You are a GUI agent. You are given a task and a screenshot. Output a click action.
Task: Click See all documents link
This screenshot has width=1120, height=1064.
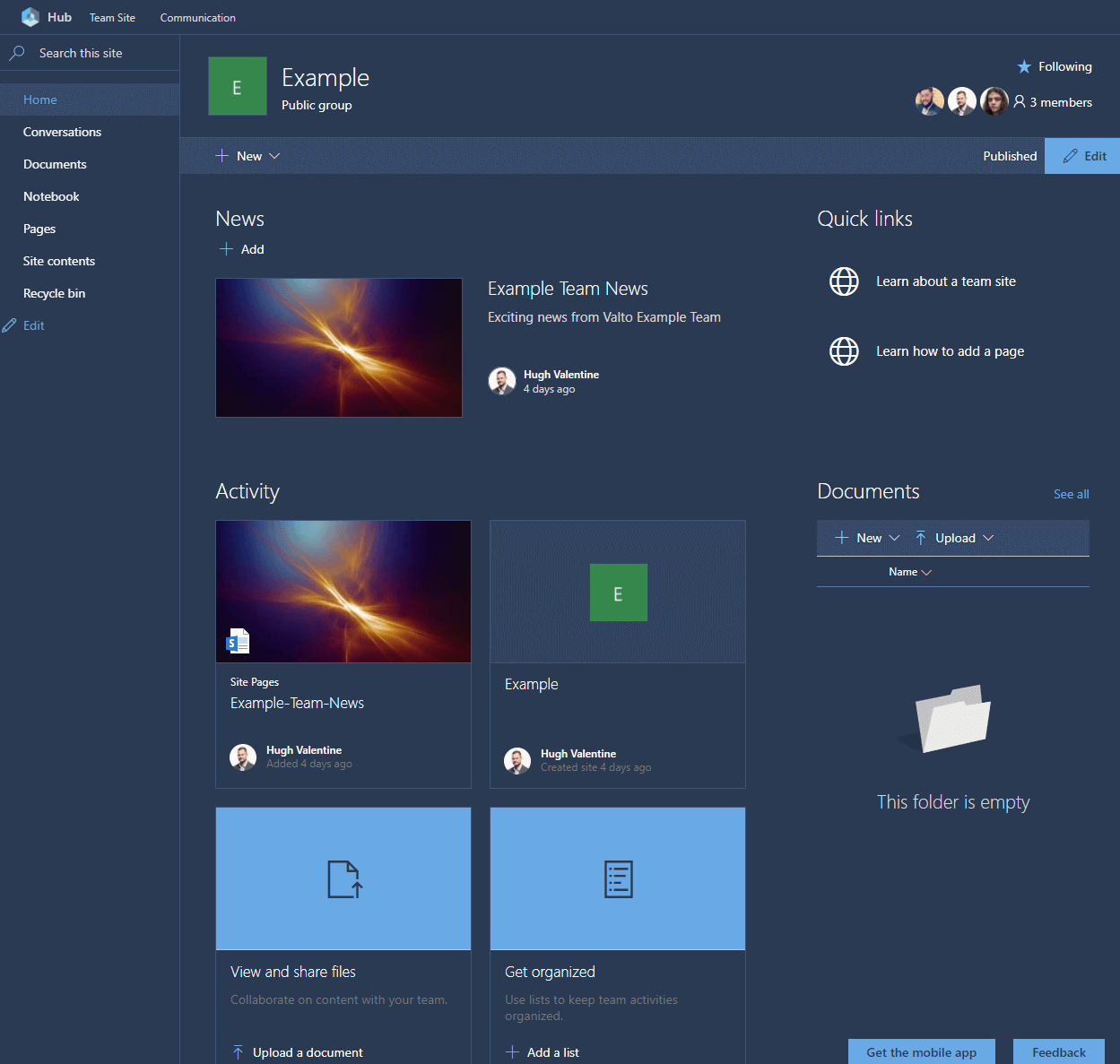pyautogui.click(x=1071, y=494)
